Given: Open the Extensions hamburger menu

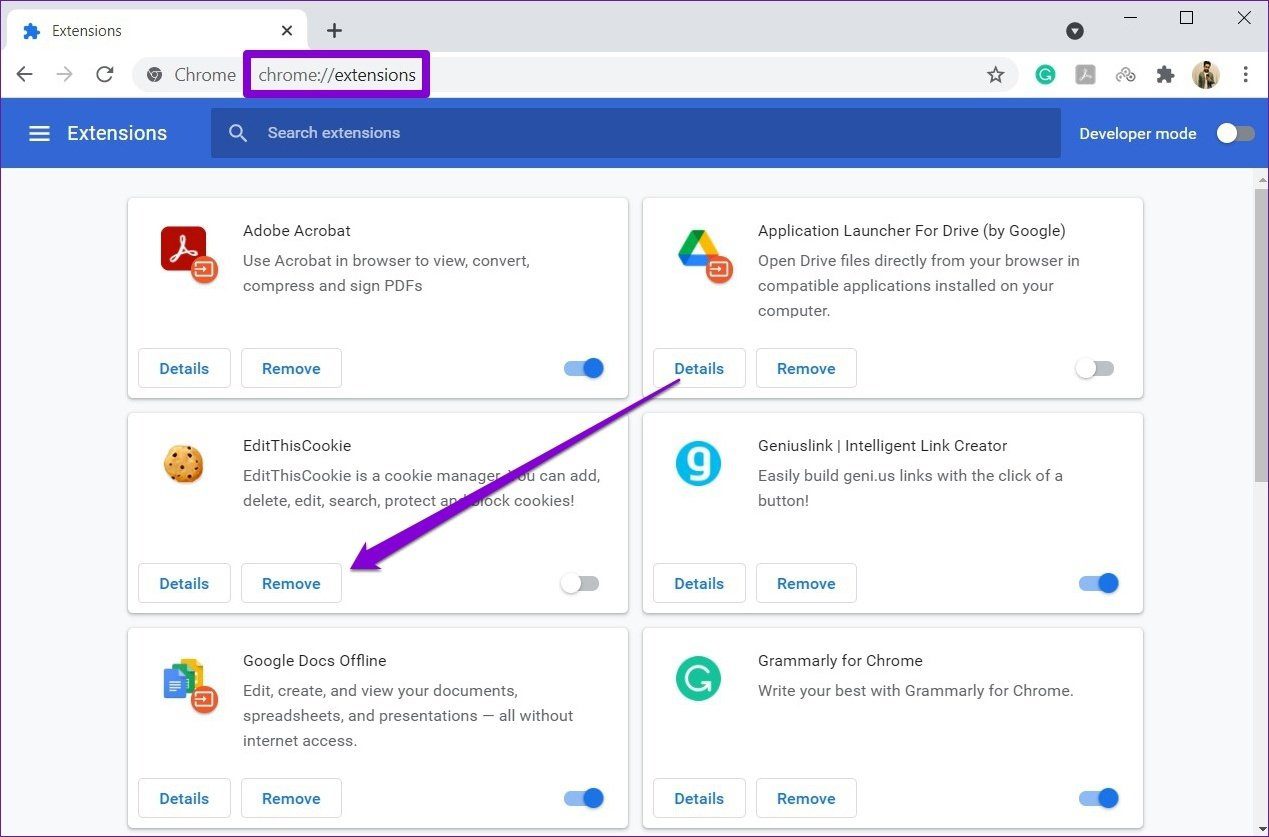Looking at the screenshot, I should coord(39,133).
